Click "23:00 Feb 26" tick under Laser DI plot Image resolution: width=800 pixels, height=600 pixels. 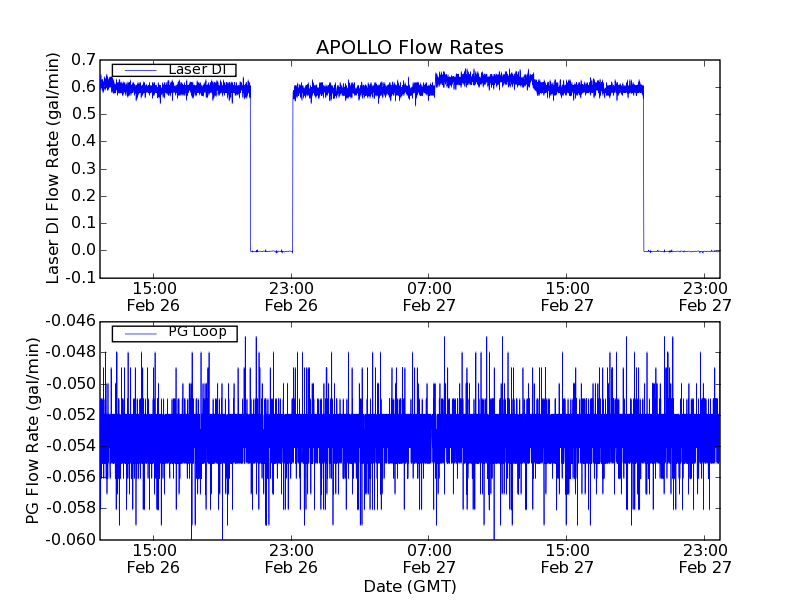tap(291, 297)
